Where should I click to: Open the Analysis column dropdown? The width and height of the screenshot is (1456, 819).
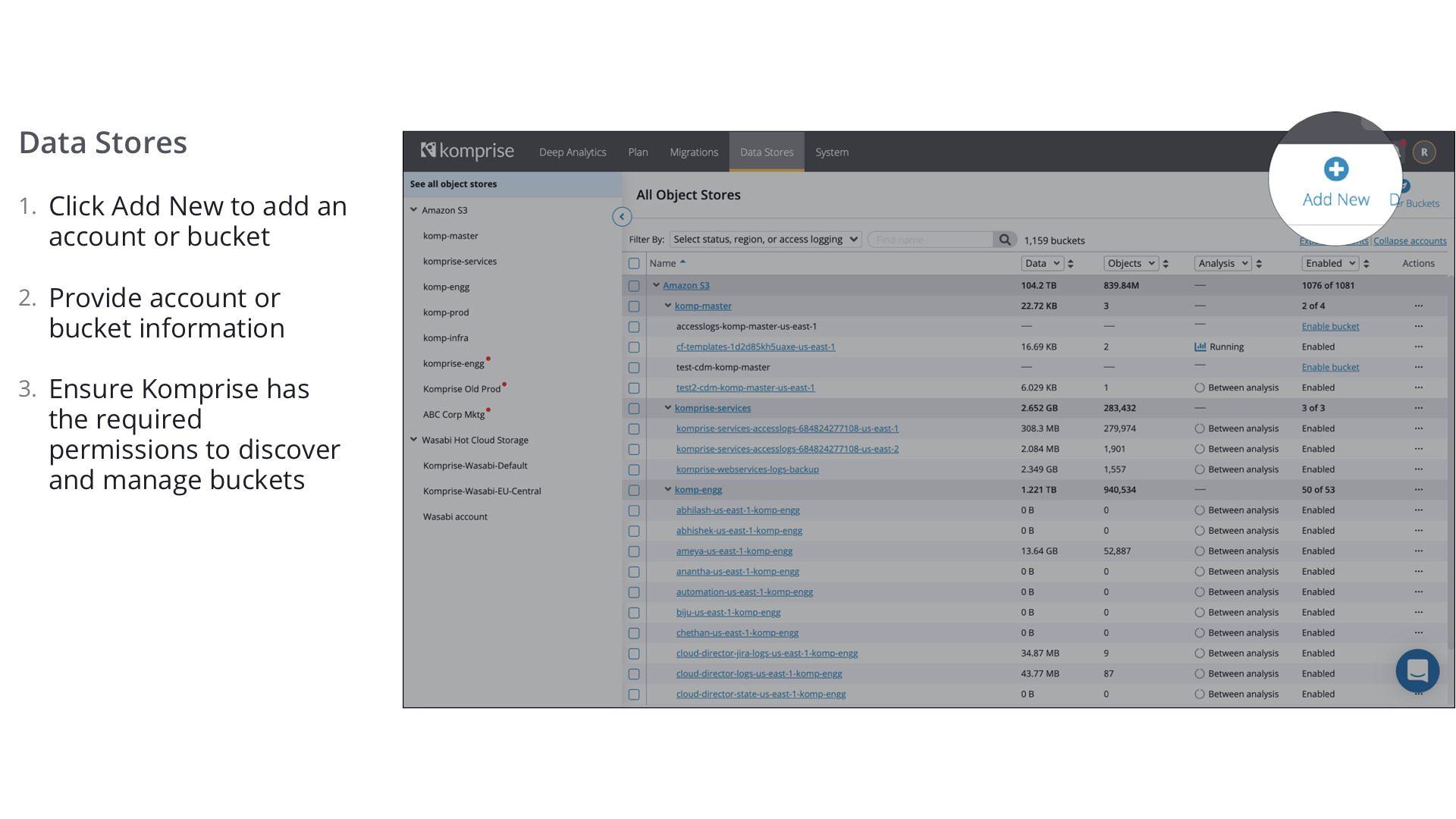tap(1222, 264)
